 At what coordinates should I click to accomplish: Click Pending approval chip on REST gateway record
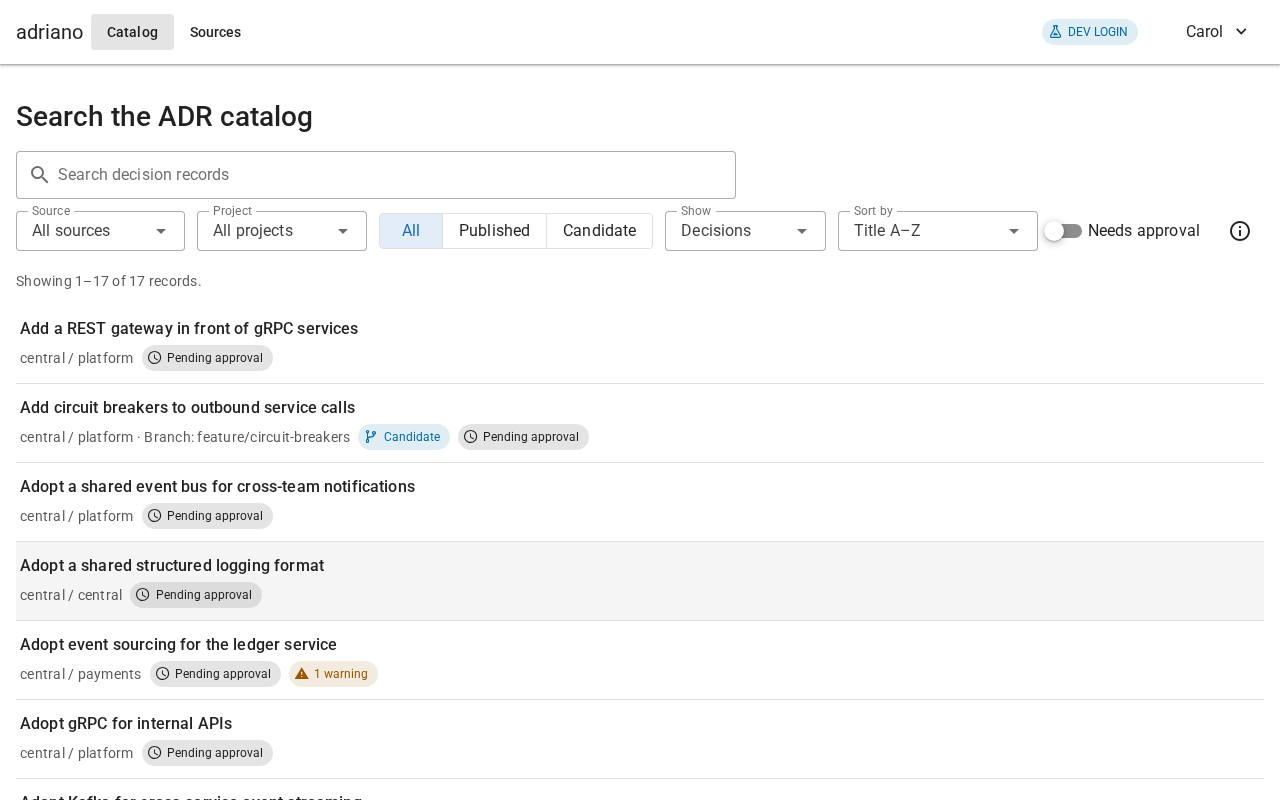207,358
